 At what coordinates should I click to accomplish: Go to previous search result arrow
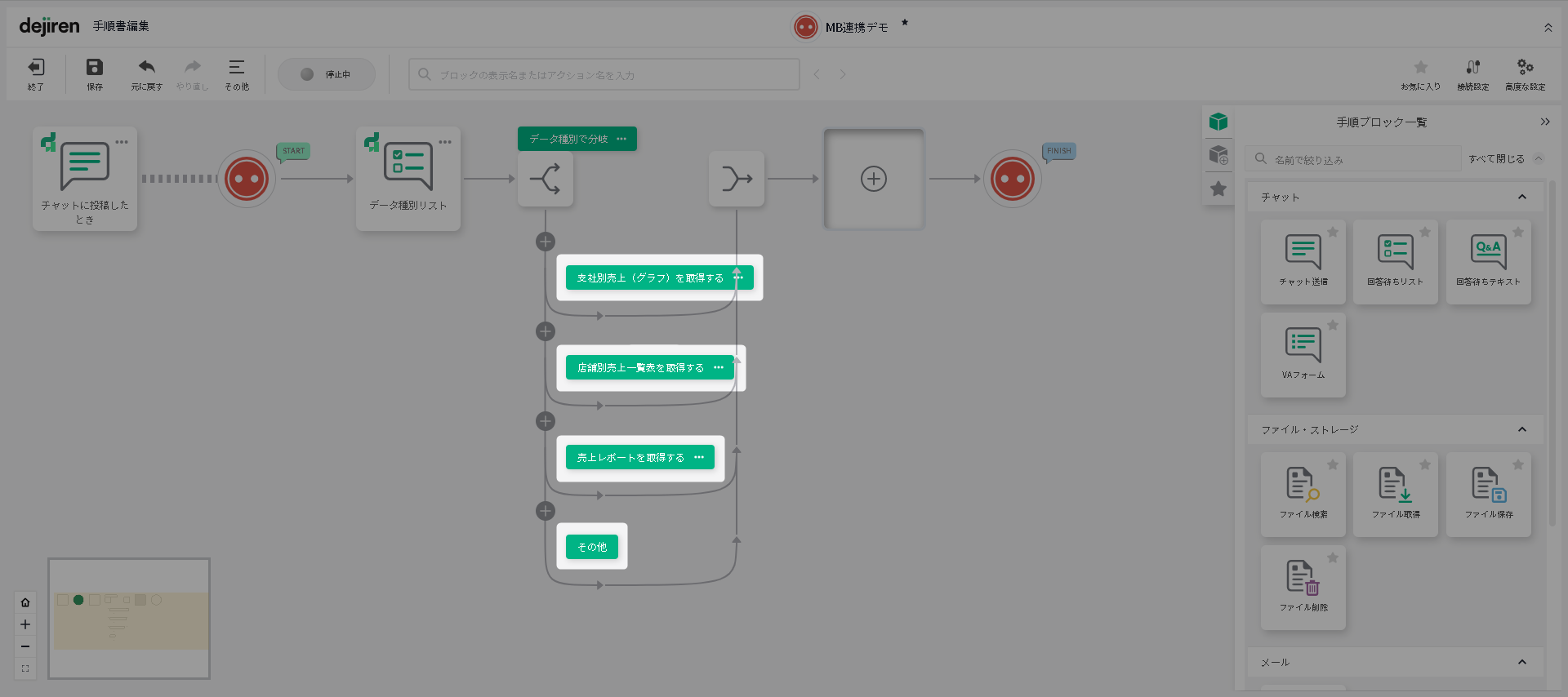coord(817,74)
